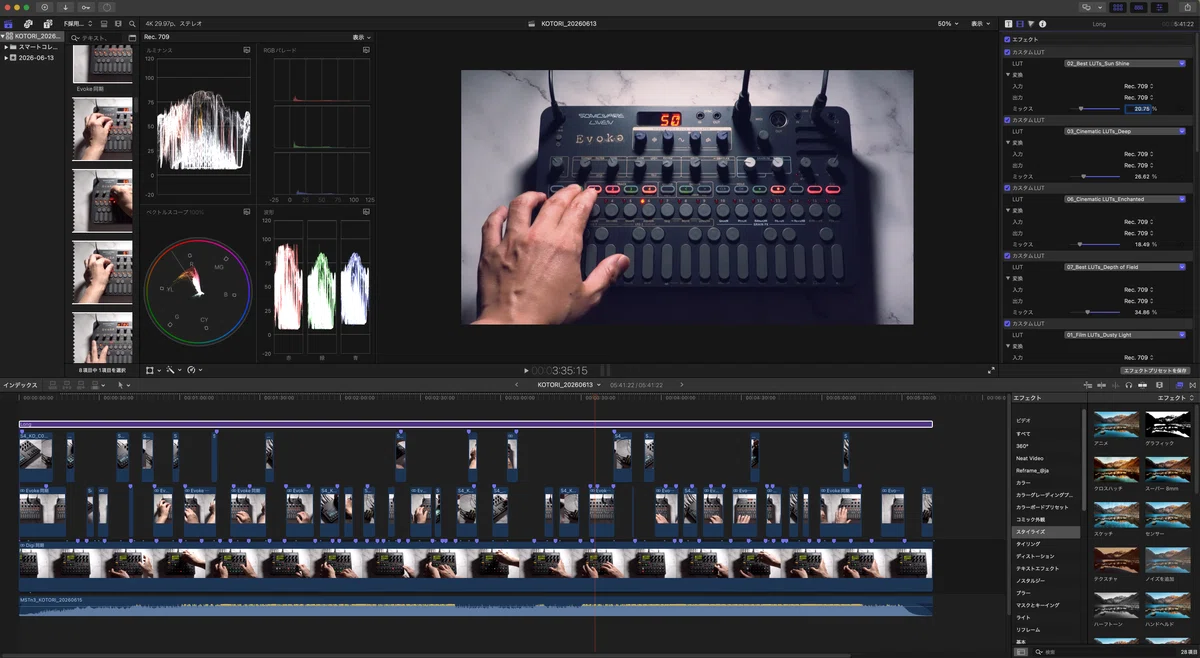Open the Libraries sidebar clapperboard icon

click(x=9, y=23)
